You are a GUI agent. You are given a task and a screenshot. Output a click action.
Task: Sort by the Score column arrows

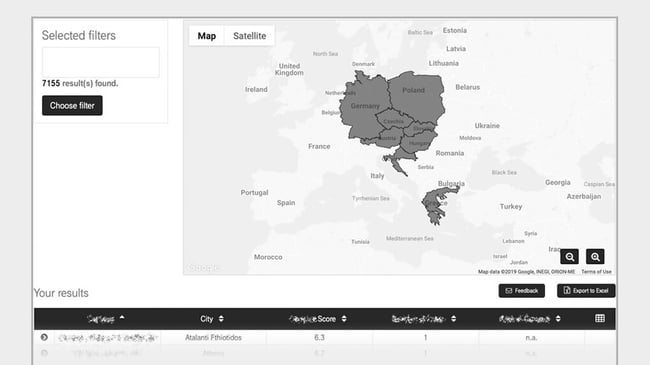tap(344, 319)
